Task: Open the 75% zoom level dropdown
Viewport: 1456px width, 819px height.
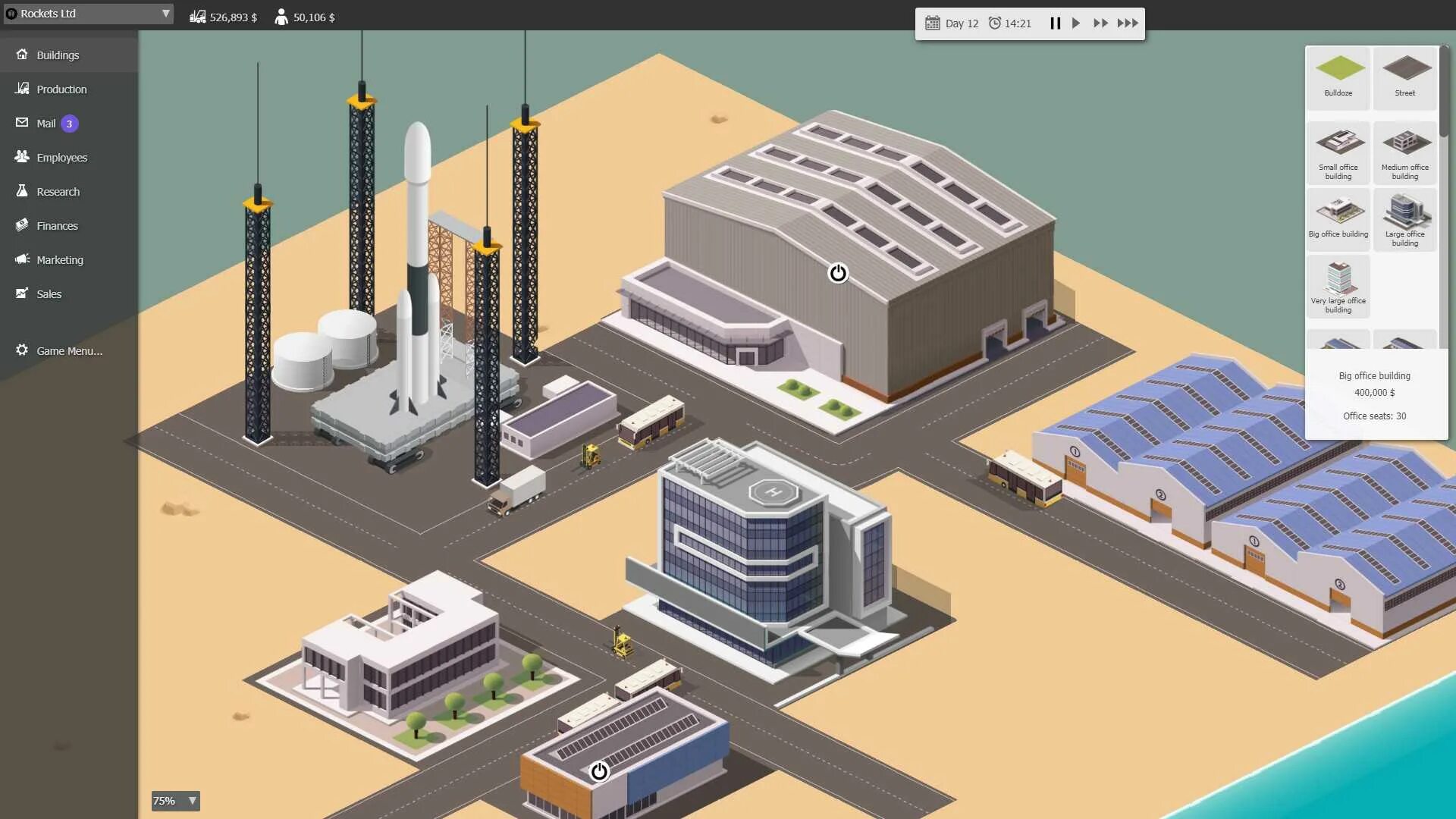Action: point(175,801)
